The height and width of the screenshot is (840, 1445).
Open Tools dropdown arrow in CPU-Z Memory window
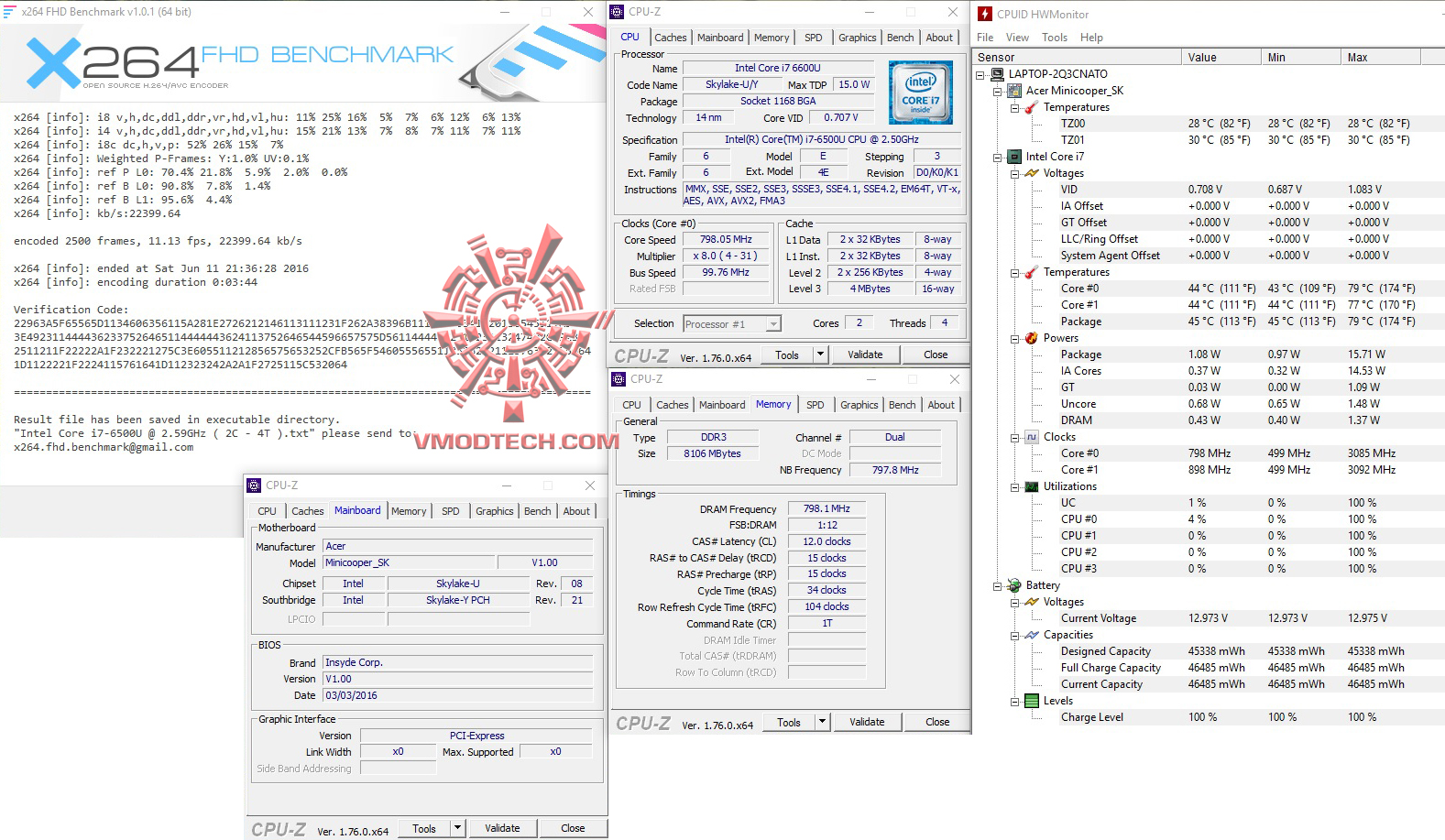point(822,722)
